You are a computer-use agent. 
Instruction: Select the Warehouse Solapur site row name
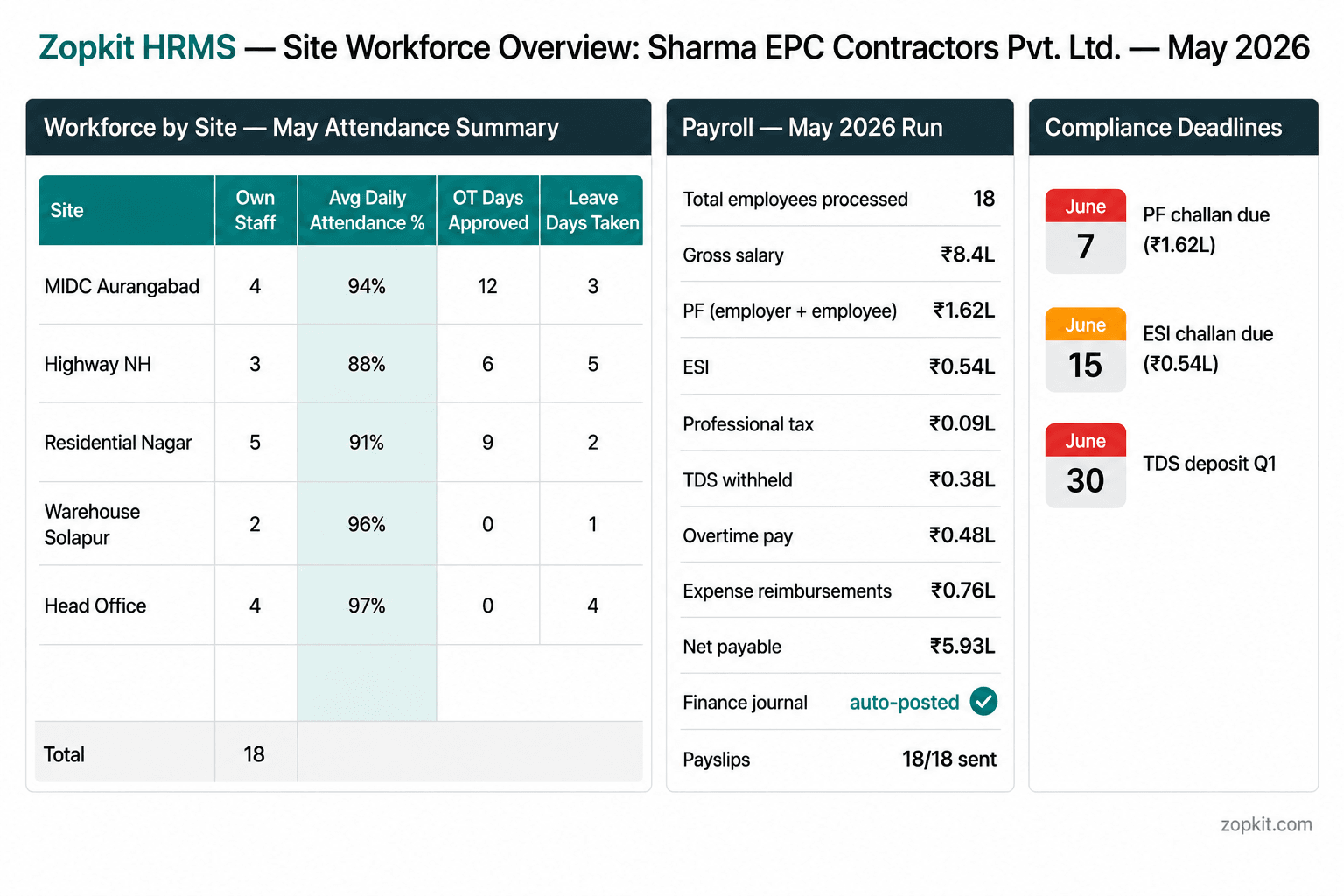click(x=92, y=524)
